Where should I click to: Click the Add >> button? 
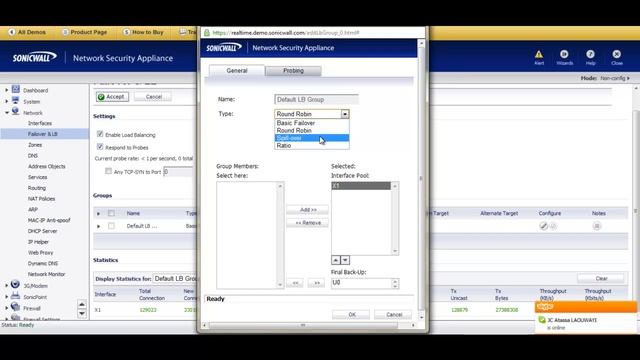[308, 210]
